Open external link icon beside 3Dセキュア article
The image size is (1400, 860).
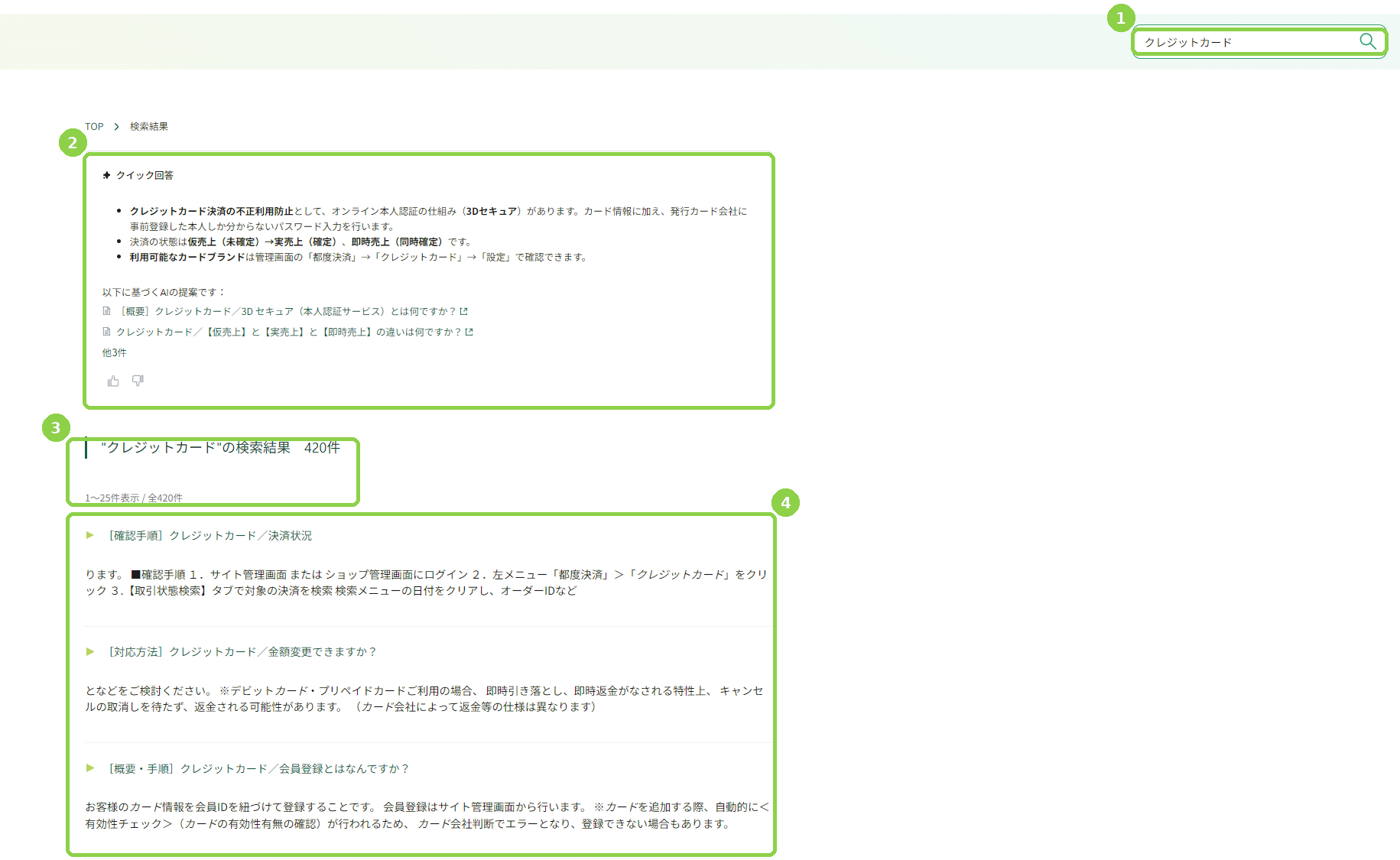pyautogui.click(x=463, y=311)
